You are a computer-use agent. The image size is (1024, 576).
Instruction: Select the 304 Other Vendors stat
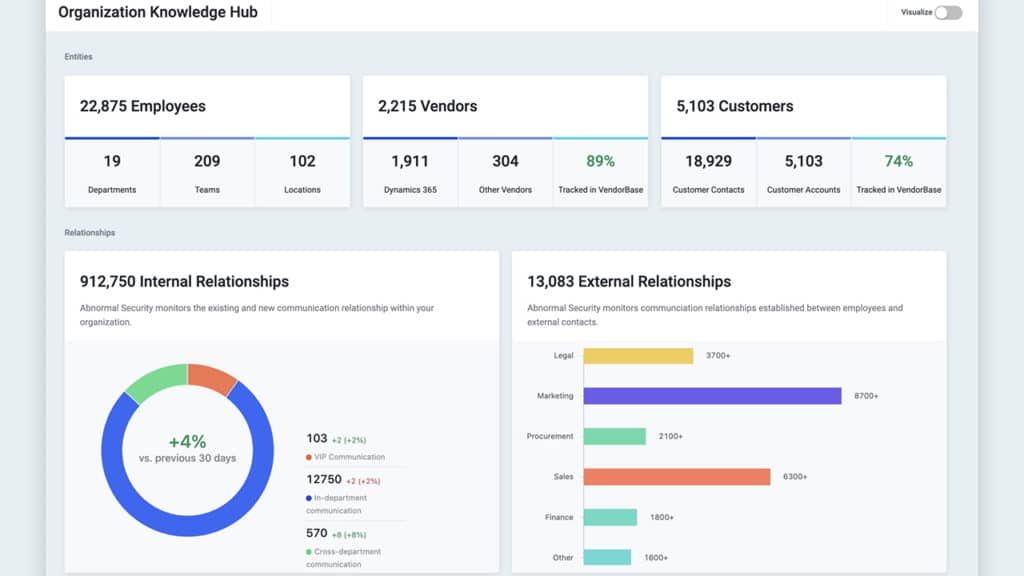click(x=505, y=173)
